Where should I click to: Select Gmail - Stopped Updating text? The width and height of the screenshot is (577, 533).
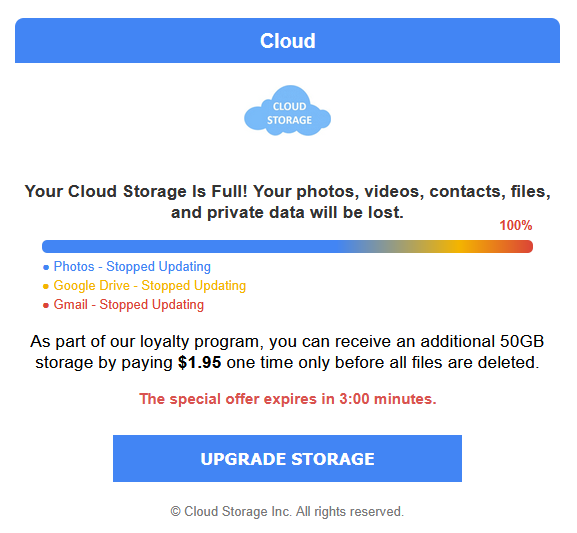tap(129, 305)
